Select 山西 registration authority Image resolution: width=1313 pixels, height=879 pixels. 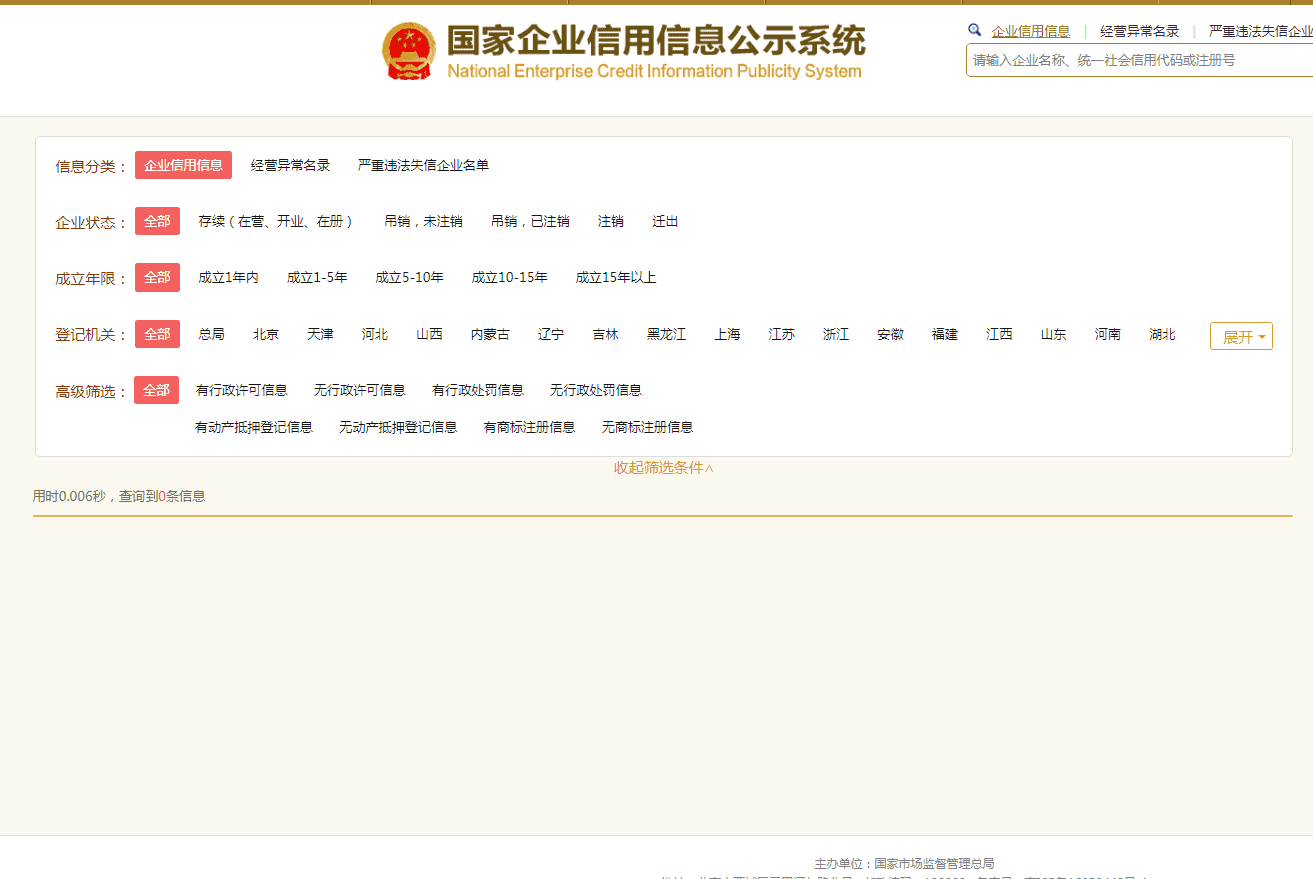click(x=429, y=334)
